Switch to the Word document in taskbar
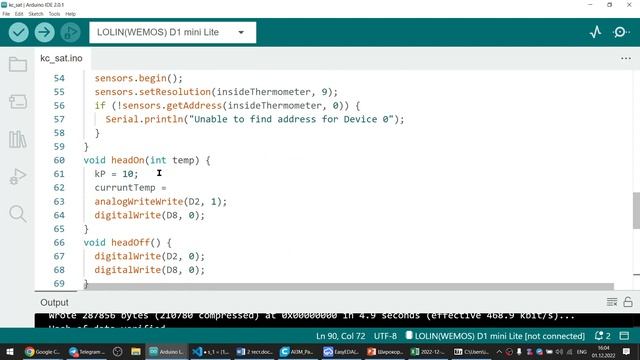 (255, 351)
